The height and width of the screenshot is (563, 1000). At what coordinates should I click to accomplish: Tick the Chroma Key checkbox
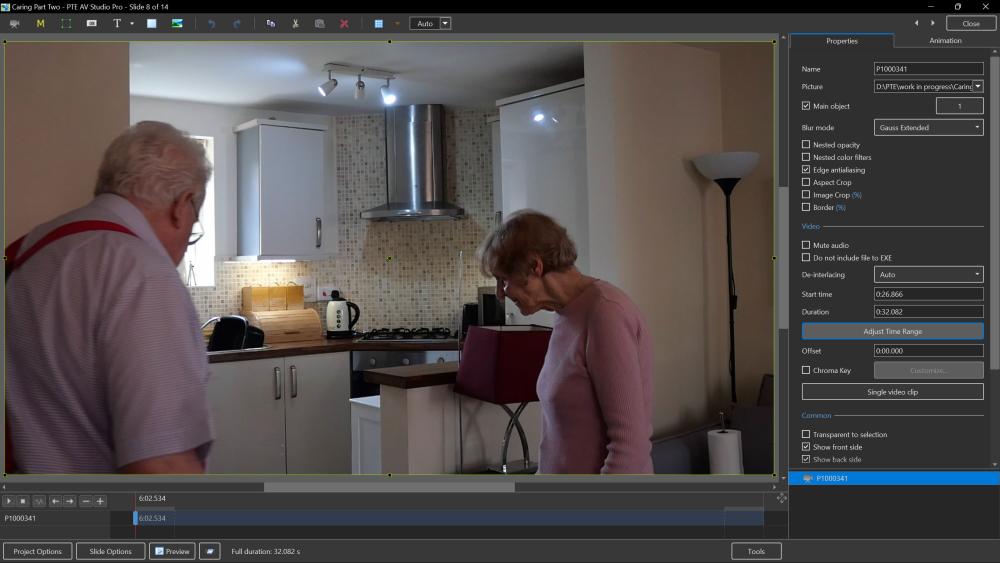tap(806, 370)
